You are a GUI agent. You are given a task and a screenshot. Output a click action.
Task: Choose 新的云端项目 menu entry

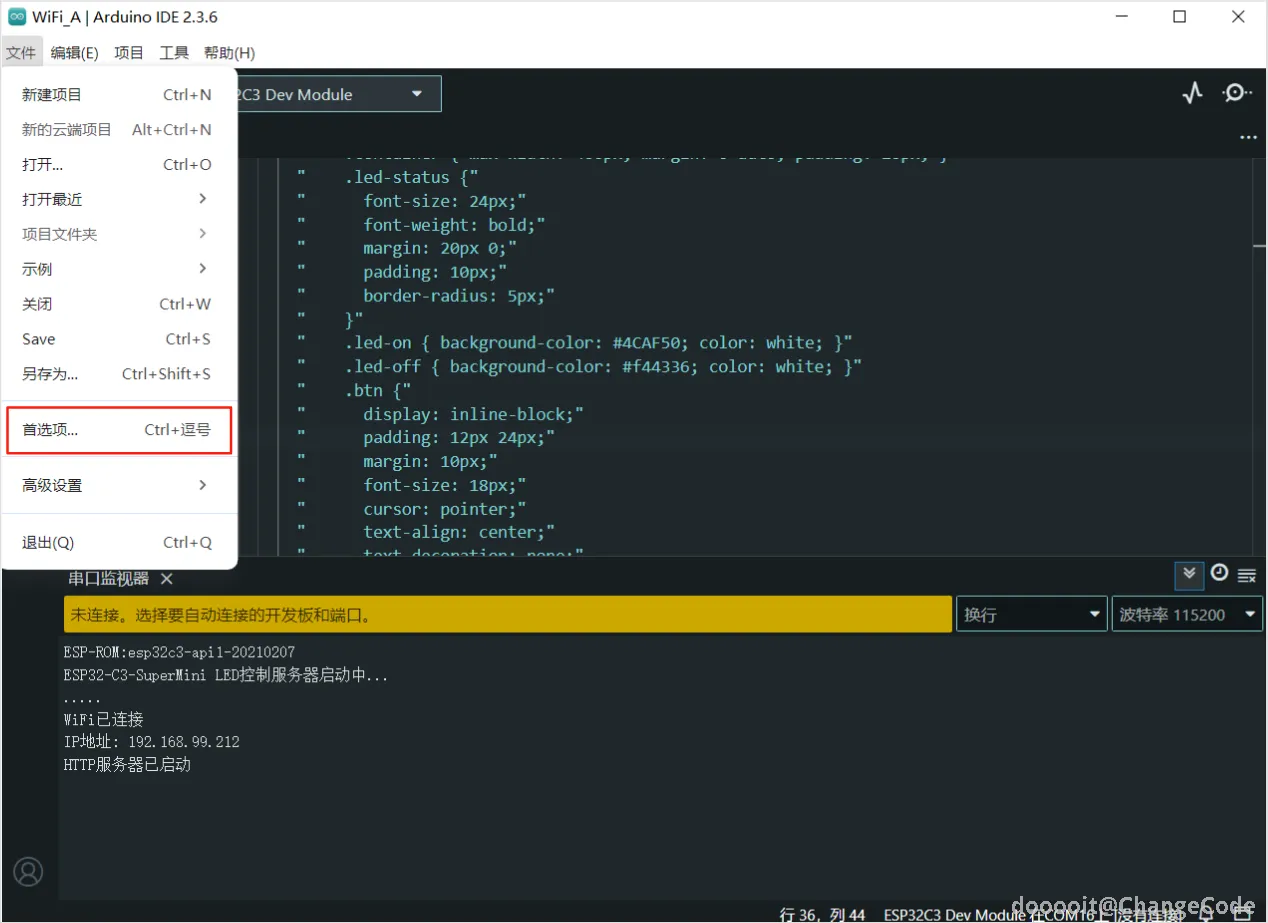click(119, 129)
